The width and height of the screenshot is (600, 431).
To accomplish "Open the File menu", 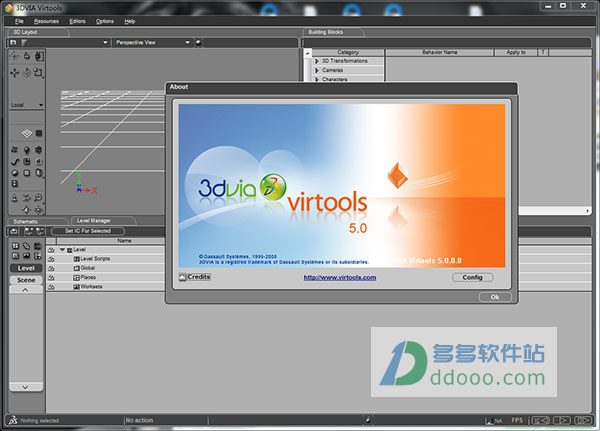I will 19,21.
